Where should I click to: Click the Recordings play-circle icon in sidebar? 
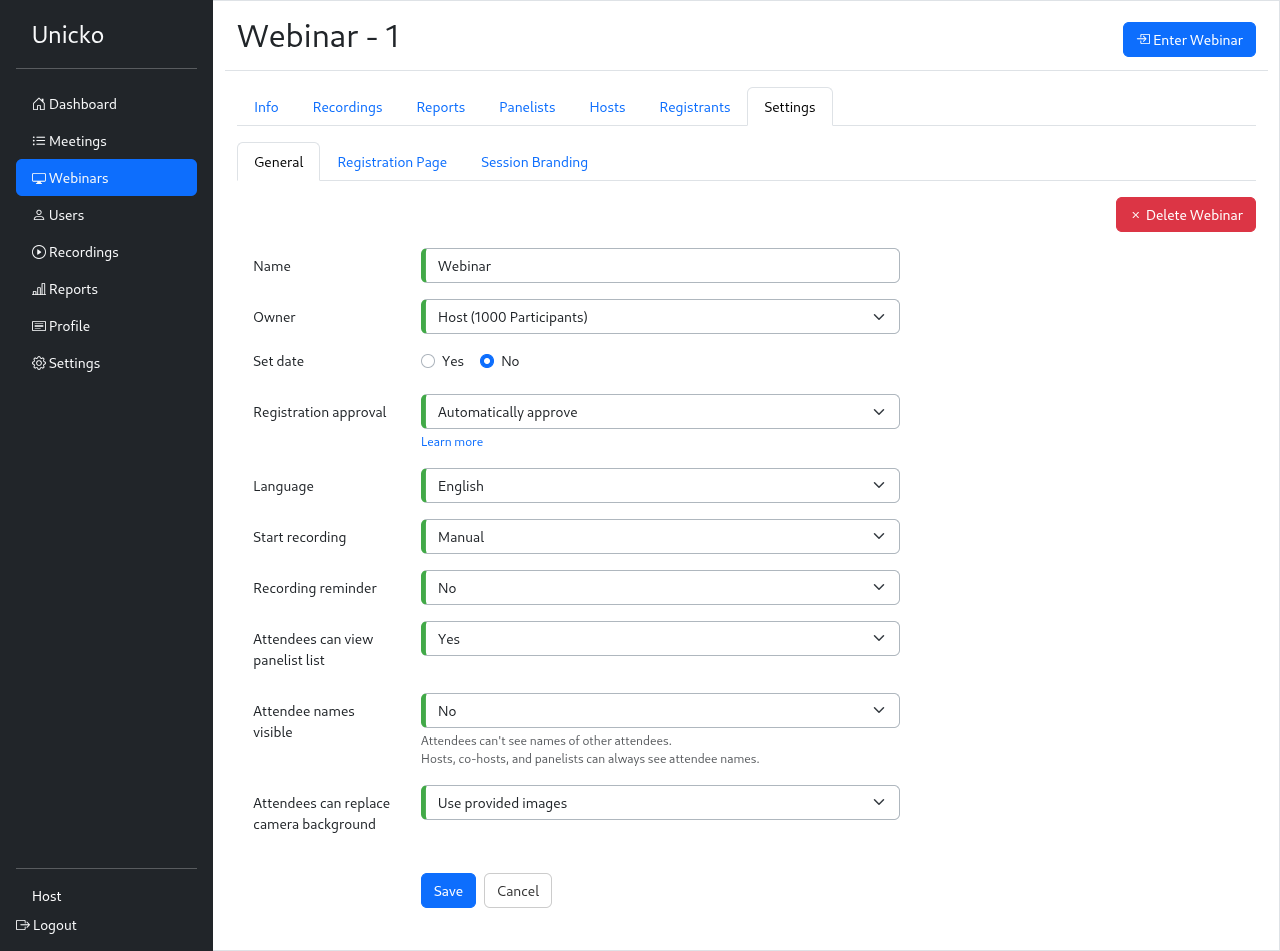pyautogui.click(x=39, y=252)
